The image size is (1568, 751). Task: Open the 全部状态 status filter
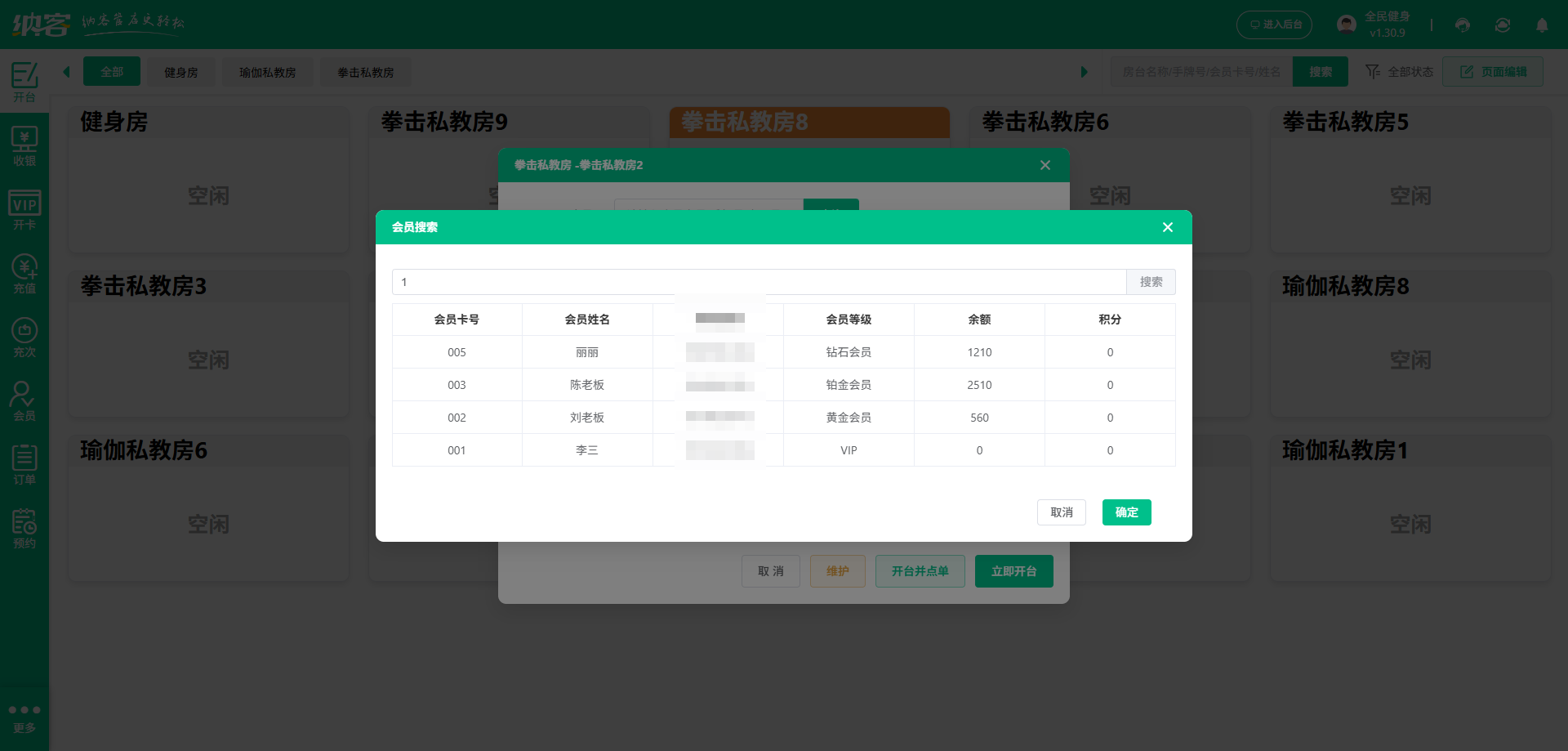(x=1400, y=72)
